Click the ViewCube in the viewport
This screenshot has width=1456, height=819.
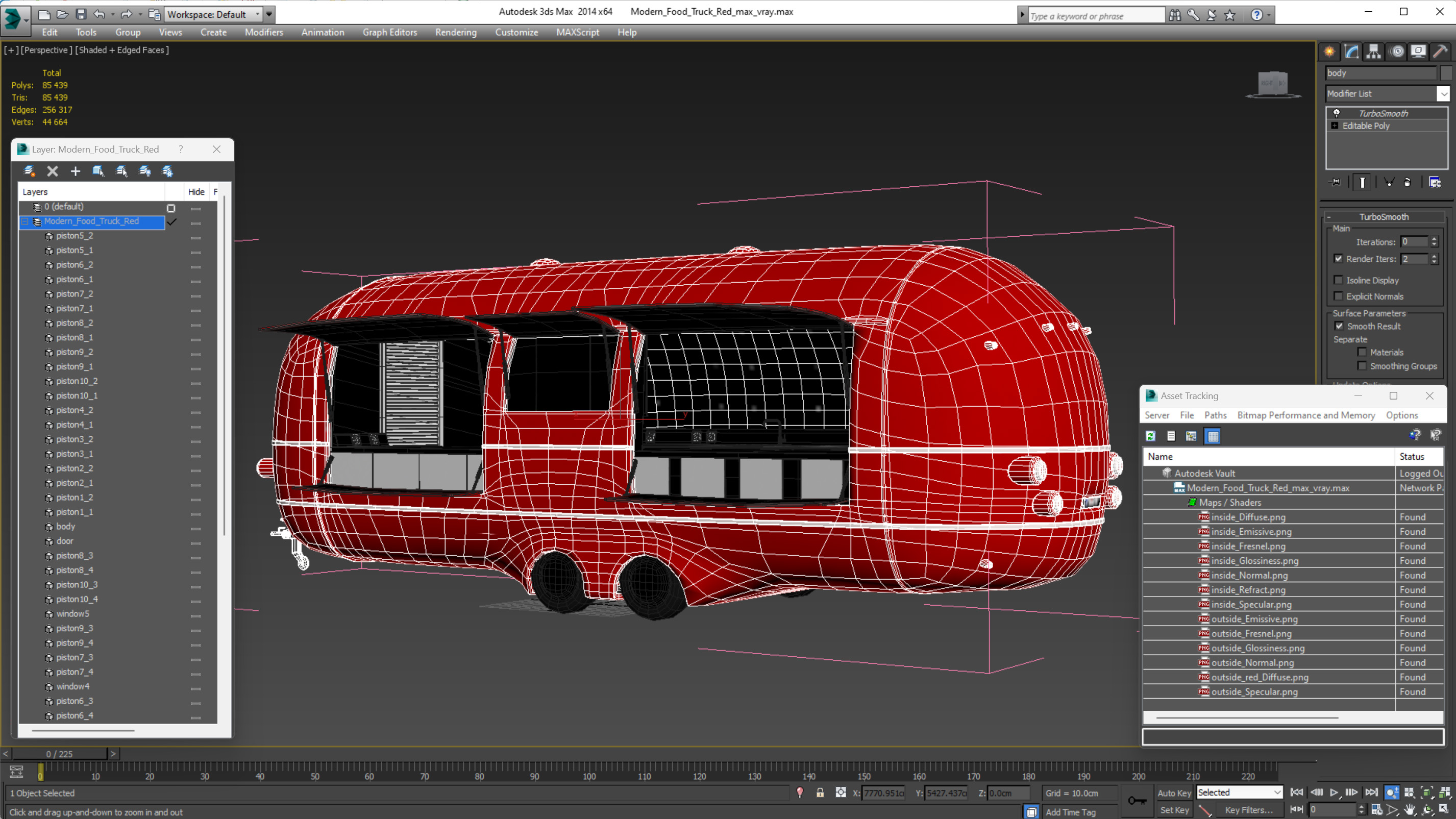pyautogui.click(x=1273, y=85)
